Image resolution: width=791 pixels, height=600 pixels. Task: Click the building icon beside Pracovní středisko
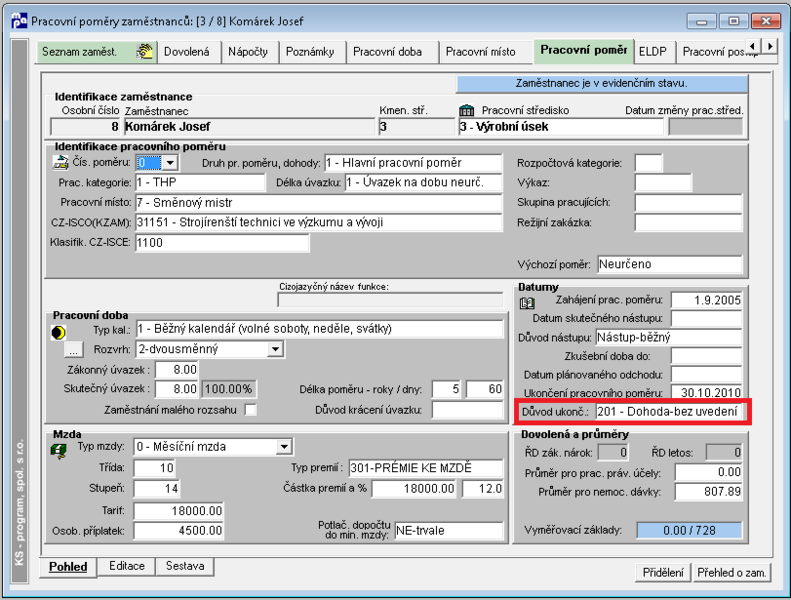(x=467, y=110)
